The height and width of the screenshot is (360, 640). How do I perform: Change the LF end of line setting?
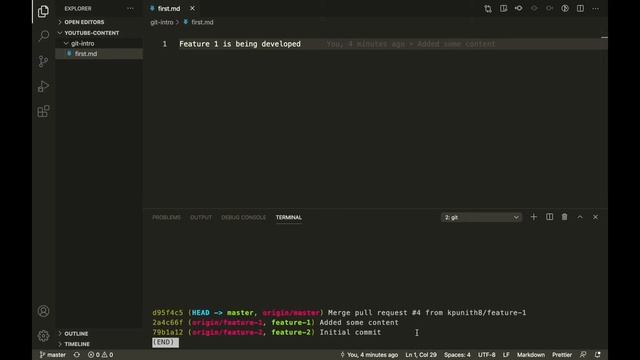506,355
